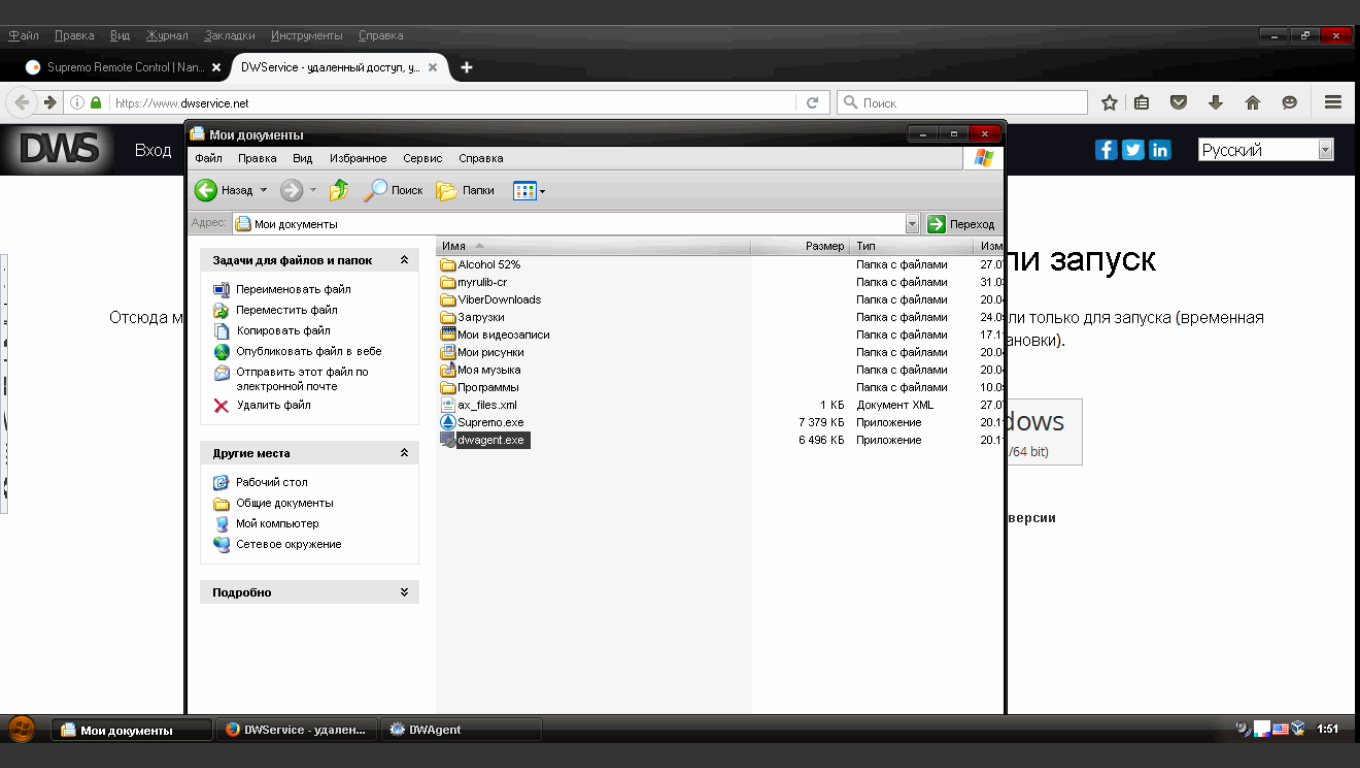
Task: Click the Forward arrow in Explorer toolbar
Action: [291, 190]
